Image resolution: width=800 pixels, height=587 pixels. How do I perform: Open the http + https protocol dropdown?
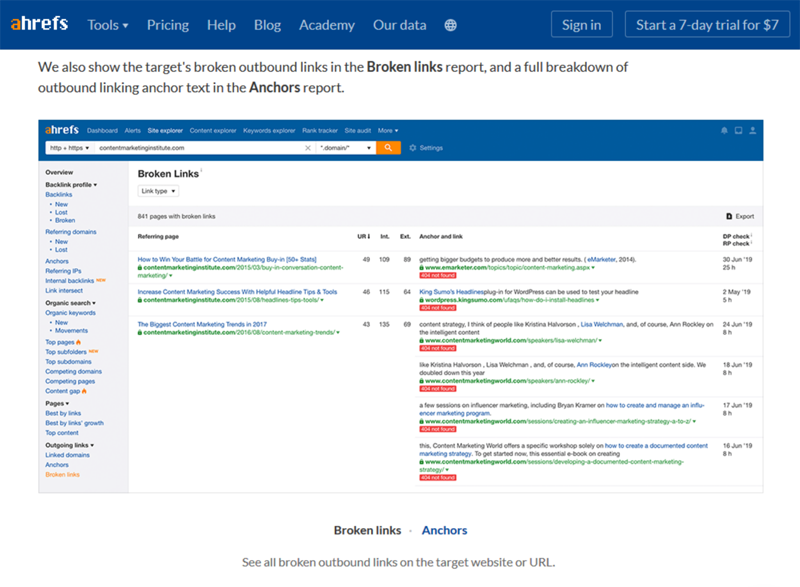point(69,148)
